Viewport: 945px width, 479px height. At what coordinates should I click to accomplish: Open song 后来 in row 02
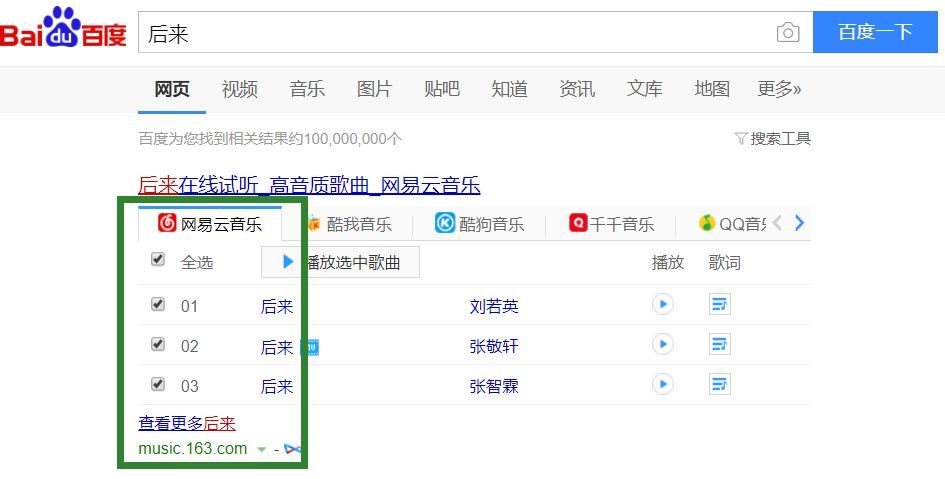[277, 346]
